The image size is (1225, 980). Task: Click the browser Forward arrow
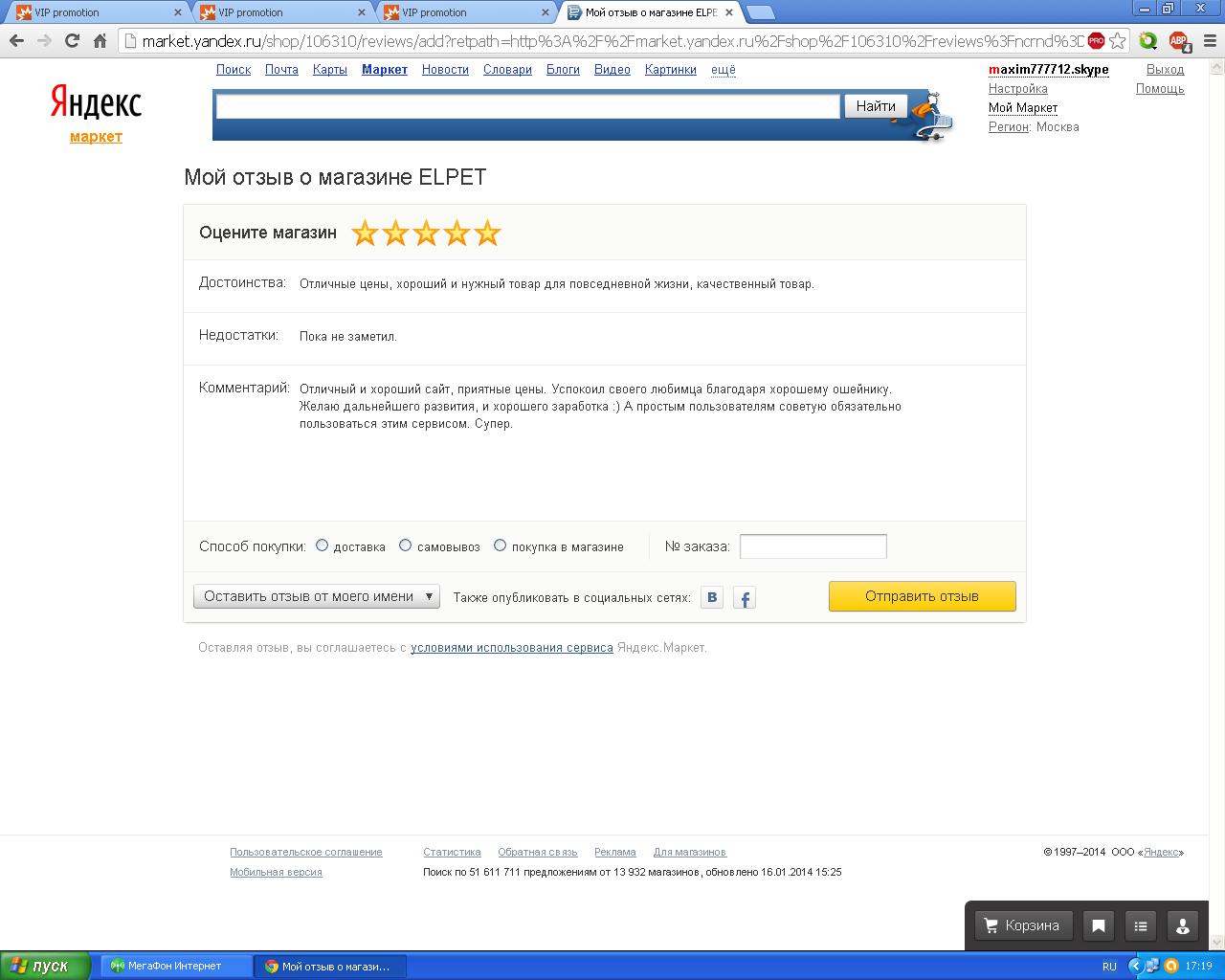tap(44, 41)
